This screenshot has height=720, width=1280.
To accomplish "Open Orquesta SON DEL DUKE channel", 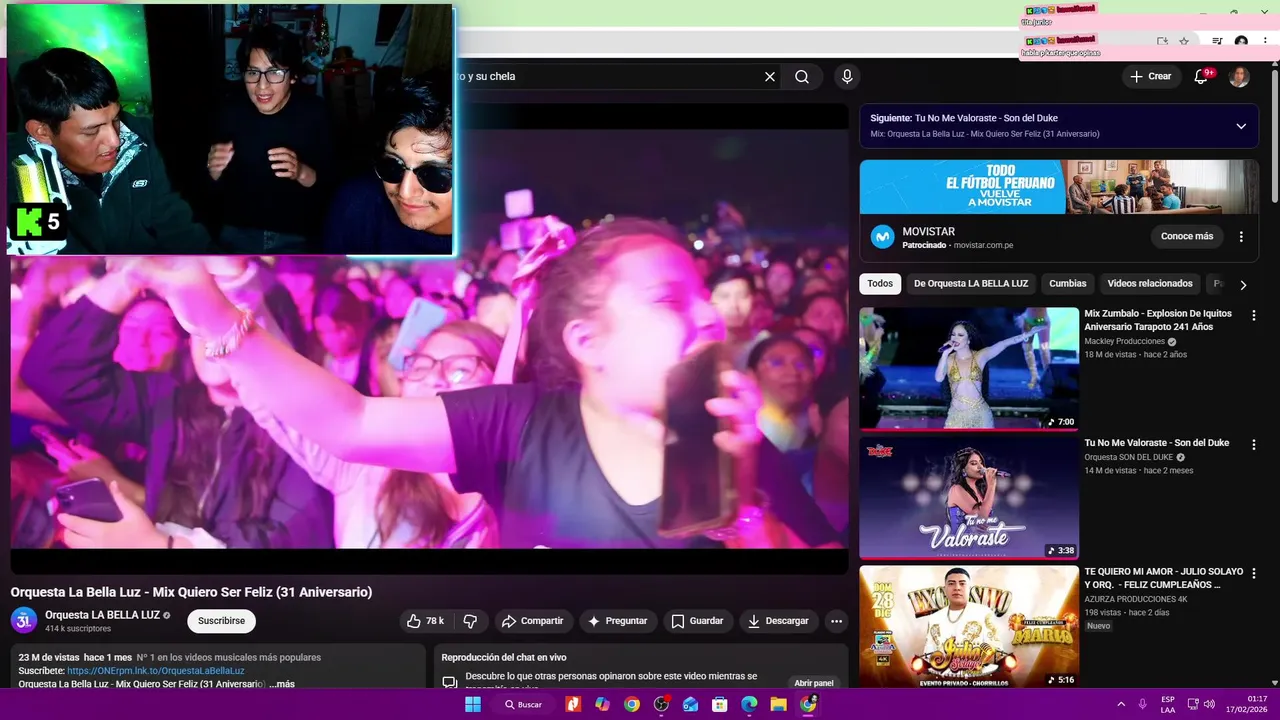I will coord(1129,458).
